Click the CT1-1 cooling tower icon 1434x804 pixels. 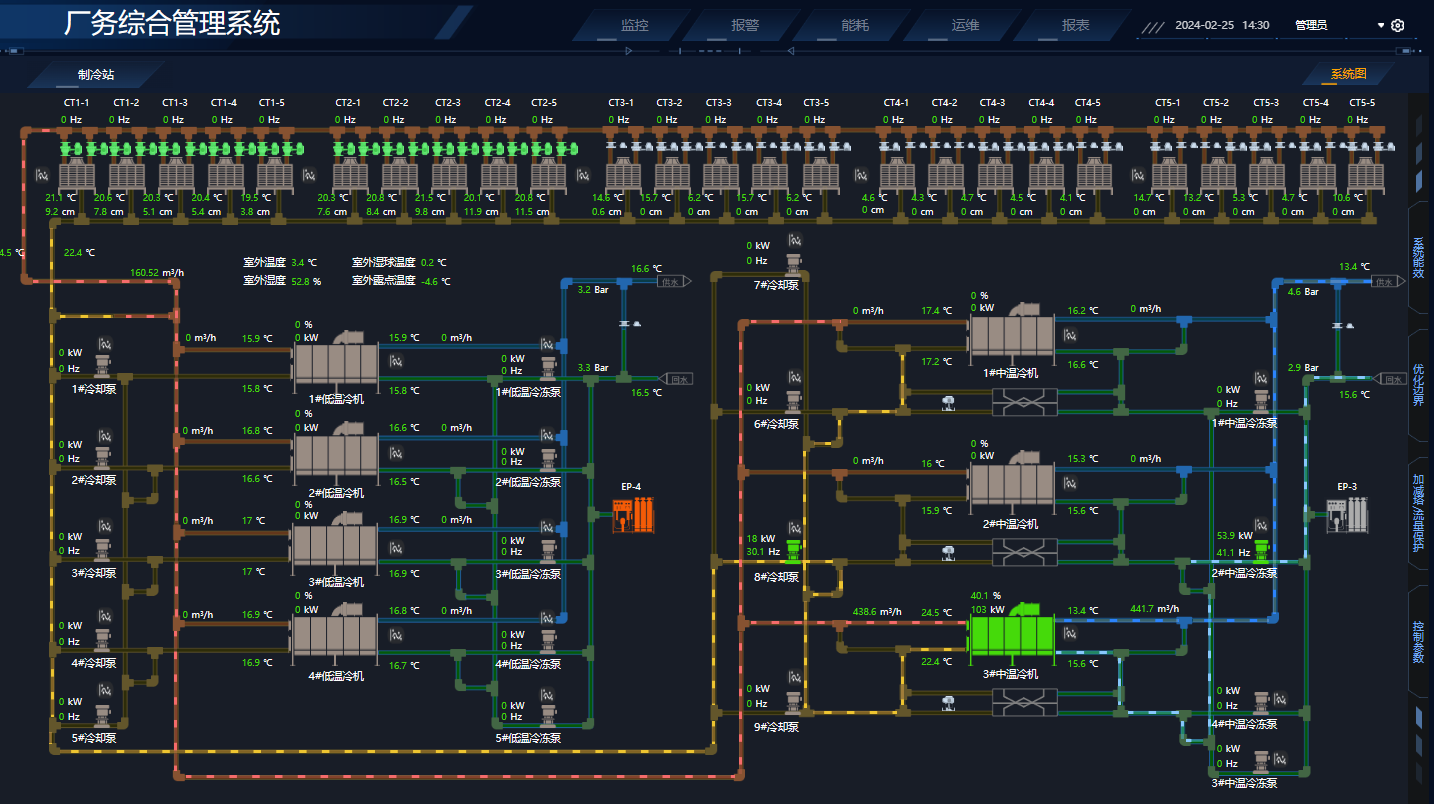pyautogui.click(x=76, y=175)
